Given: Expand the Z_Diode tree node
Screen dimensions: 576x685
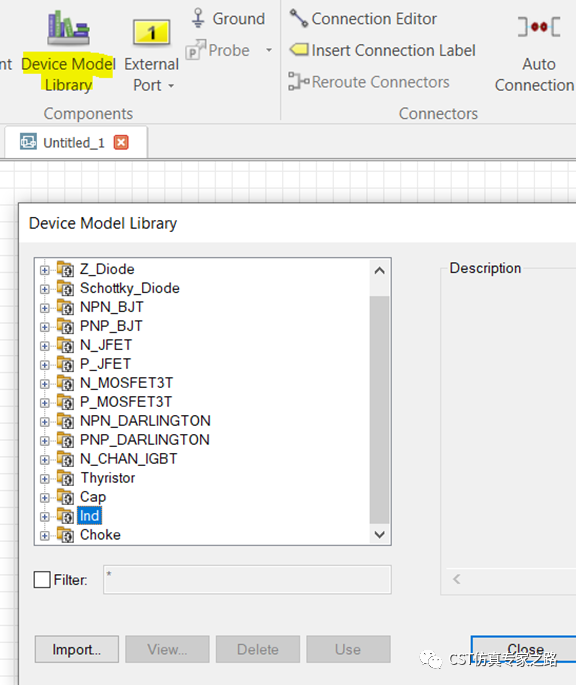Looking at the screenshot, I should click(x=44, y=270).
